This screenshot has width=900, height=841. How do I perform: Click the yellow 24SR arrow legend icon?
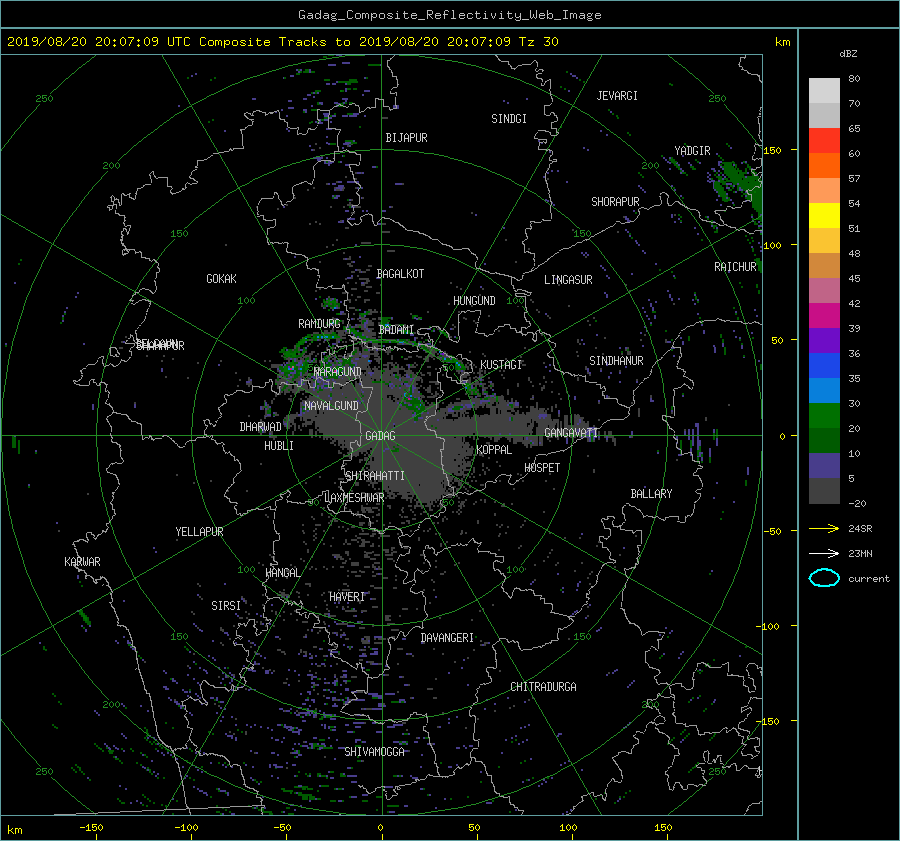(824, 528)
